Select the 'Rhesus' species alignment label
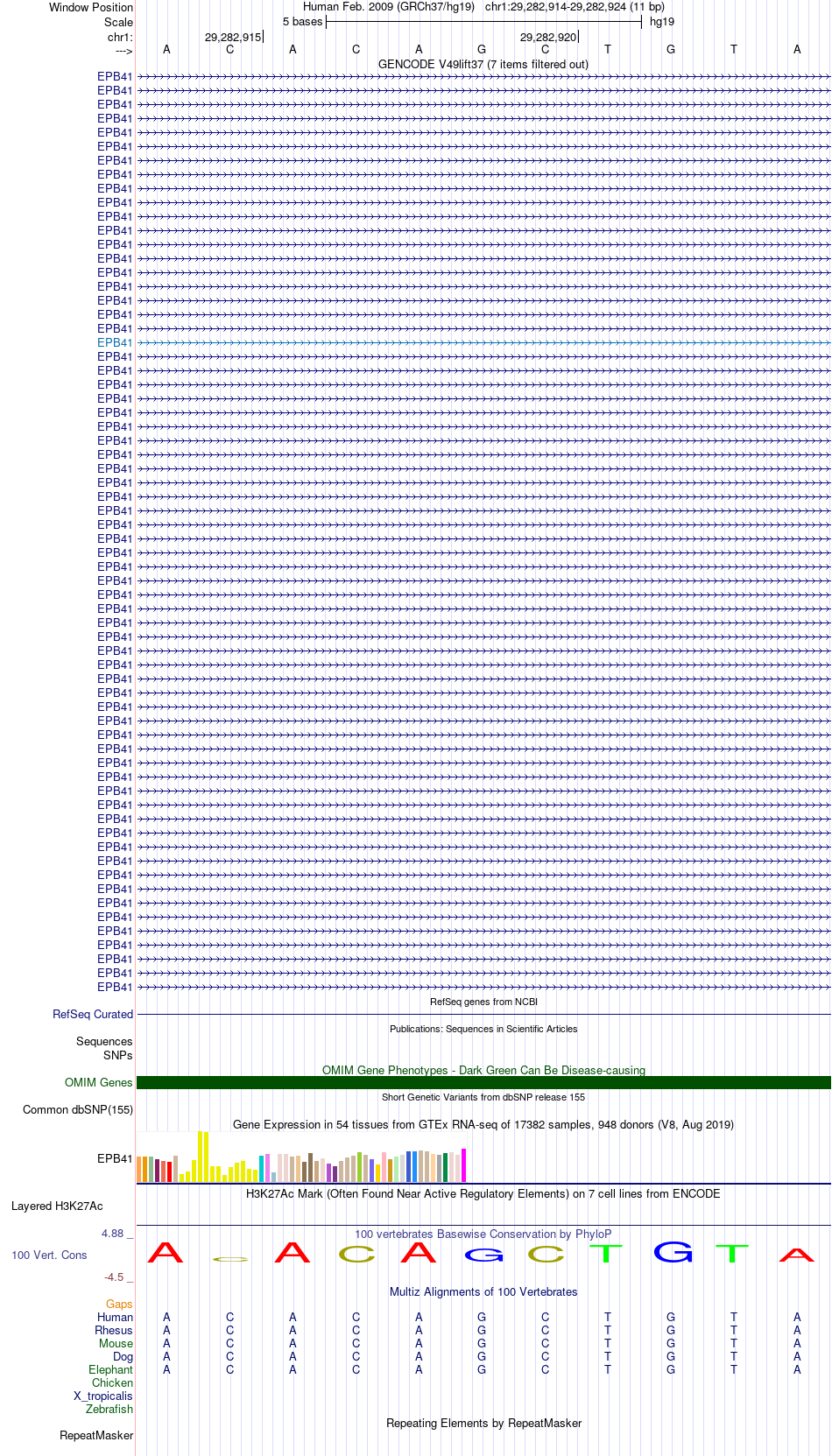The height and width of the screenshot is (1456, 832). click(114, 1330)
